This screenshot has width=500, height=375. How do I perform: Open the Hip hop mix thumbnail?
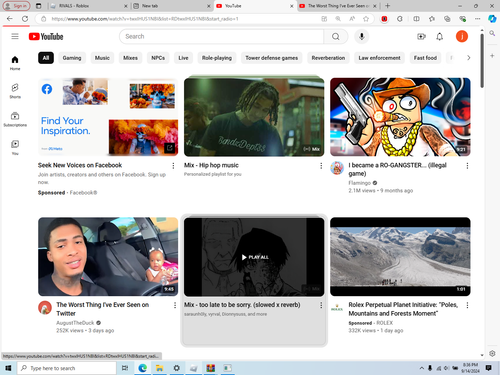pyautogui.click(x=254, y=117)
